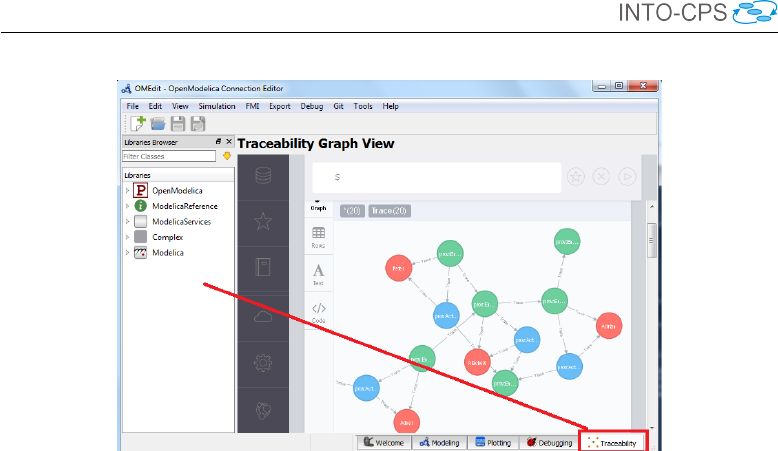Click inside the Filter Classes field

169,156
